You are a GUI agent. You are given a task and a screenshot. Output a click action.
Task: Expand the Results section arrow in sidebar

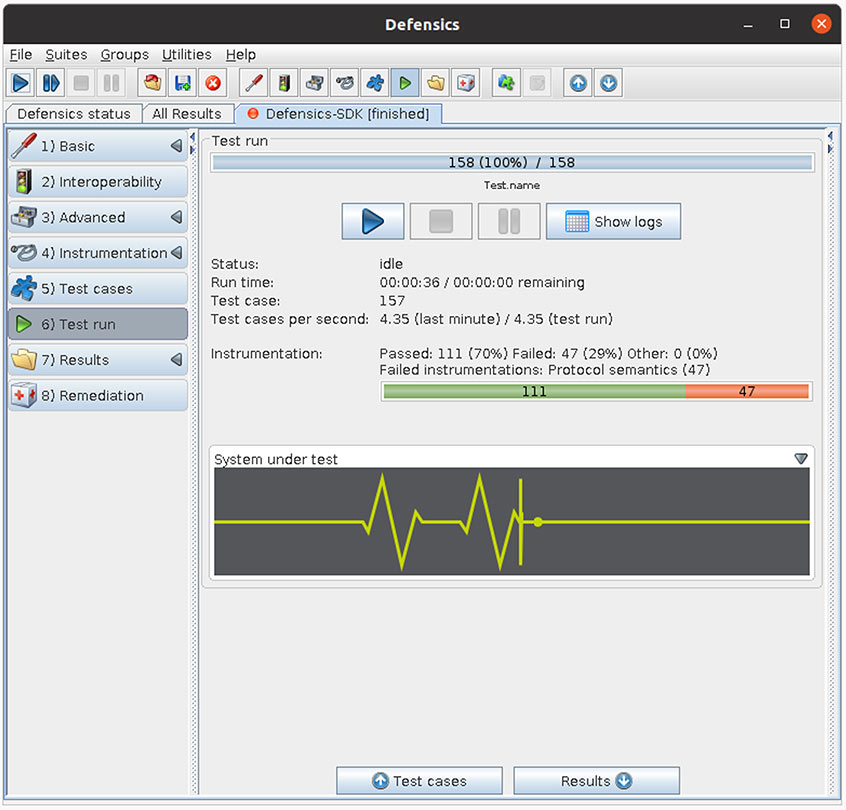pyautogui.click(x=176, y=360)
